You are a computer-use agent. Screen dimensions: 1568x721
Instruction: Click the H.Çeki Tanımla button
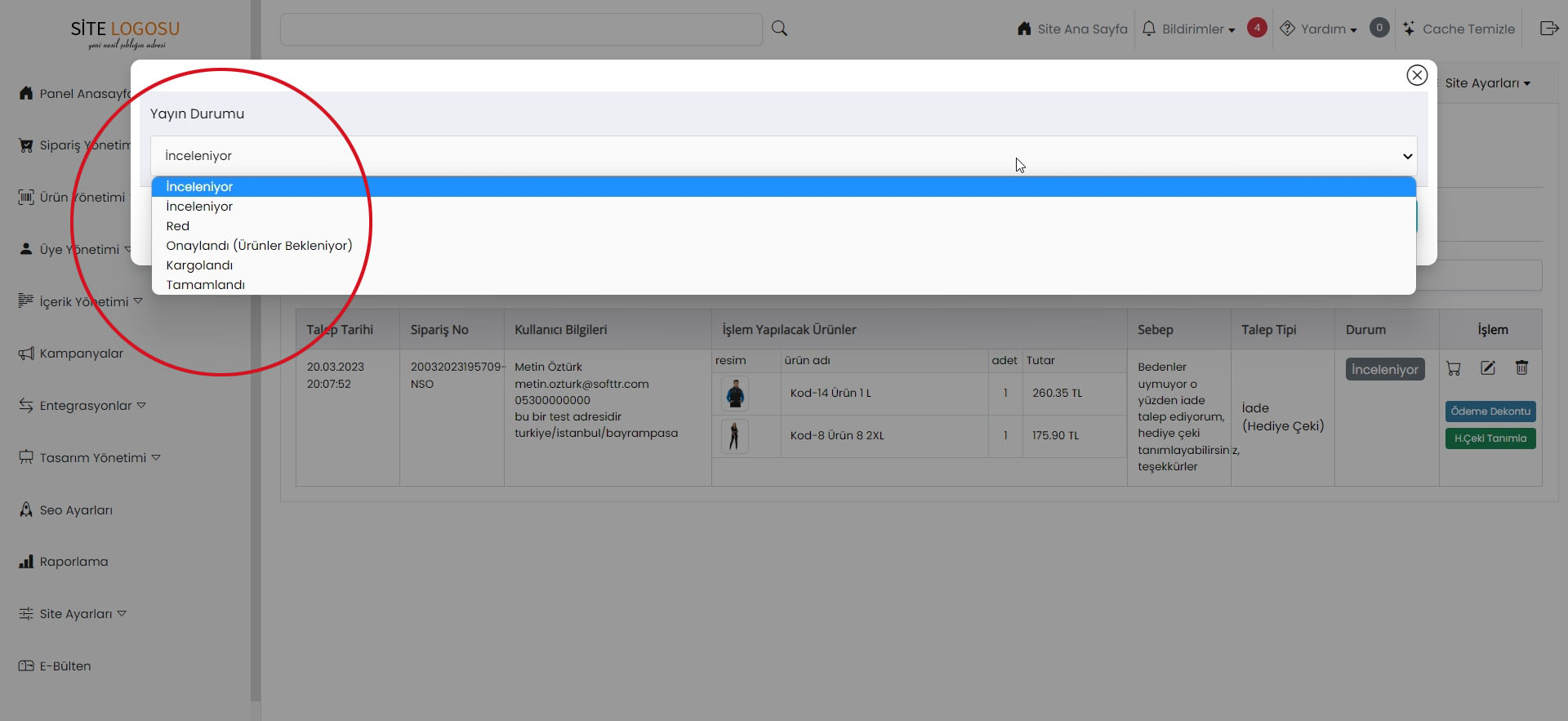1490,438
